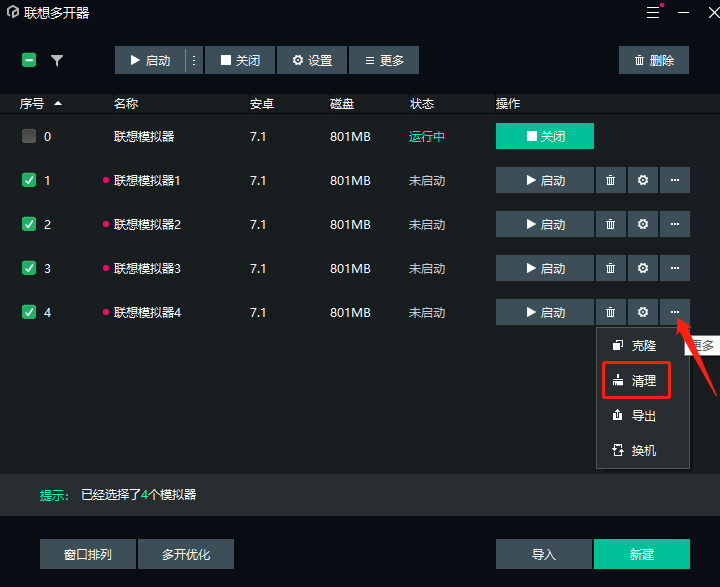720x587 pixels.
Task: Open more options for 联想模拟器2
Action: pos(675,224)
